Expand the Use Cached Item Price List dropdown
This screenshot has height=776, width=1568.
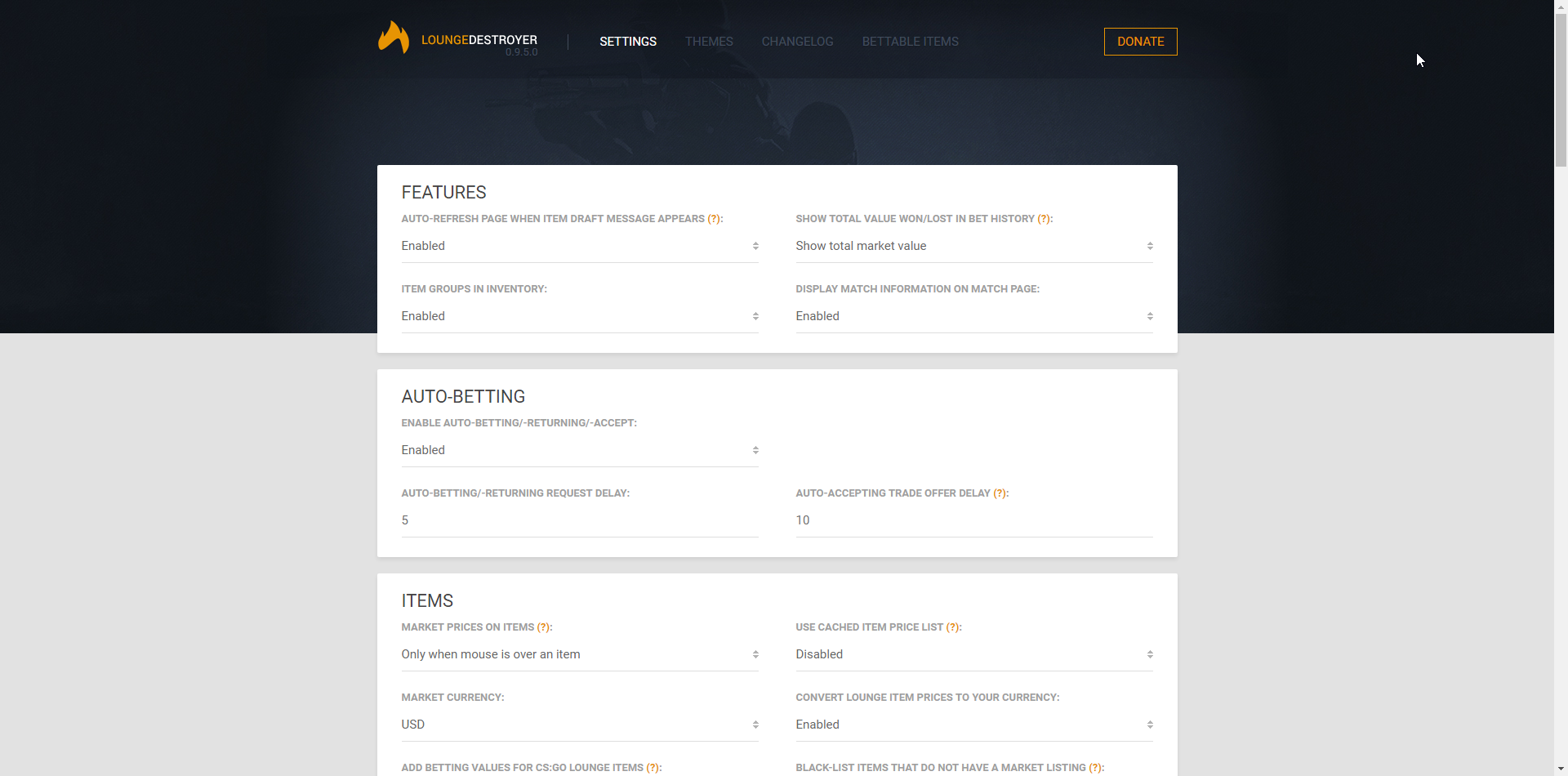coord(973,654)
